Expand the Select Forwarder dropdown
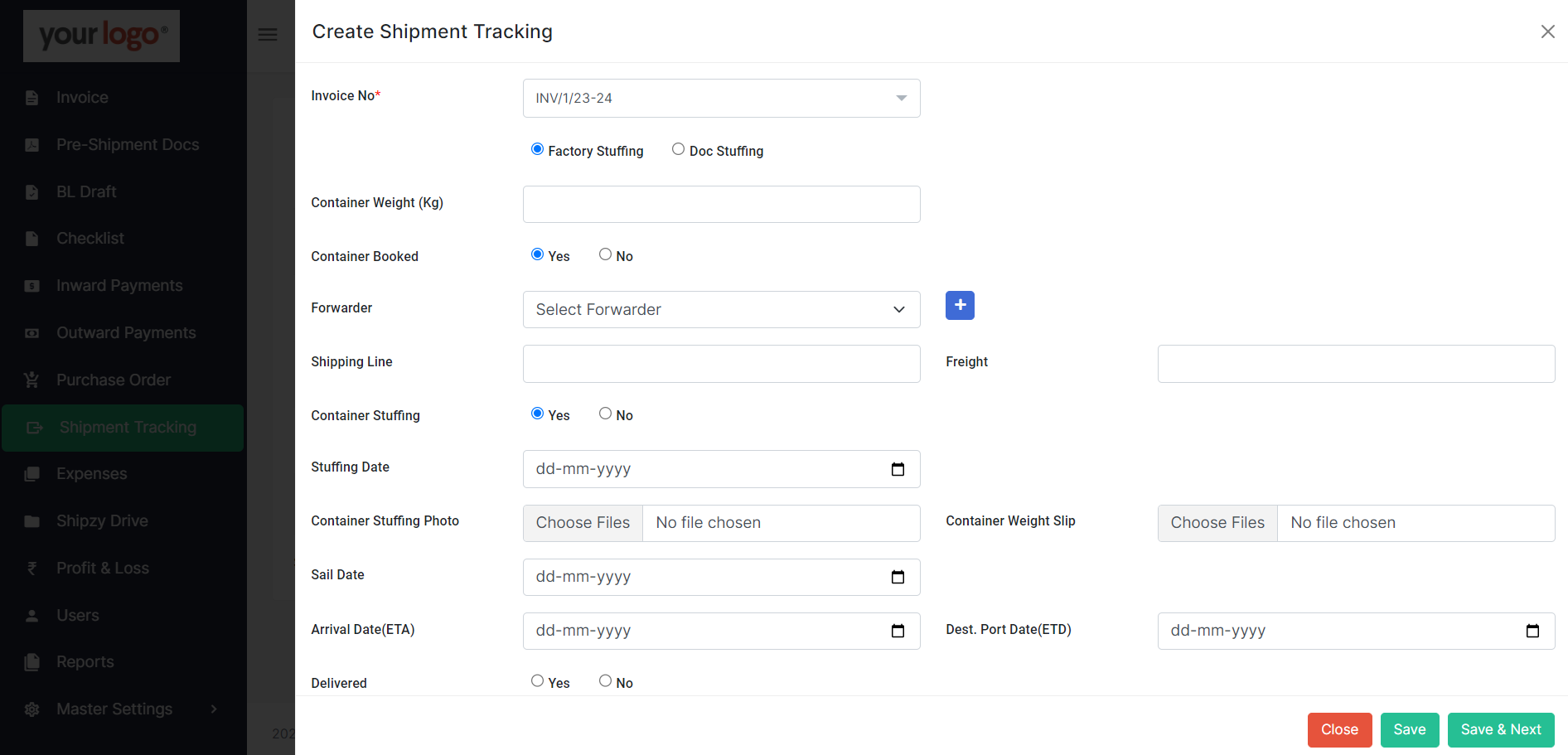 pyautogui.click(x=721, y=310)
